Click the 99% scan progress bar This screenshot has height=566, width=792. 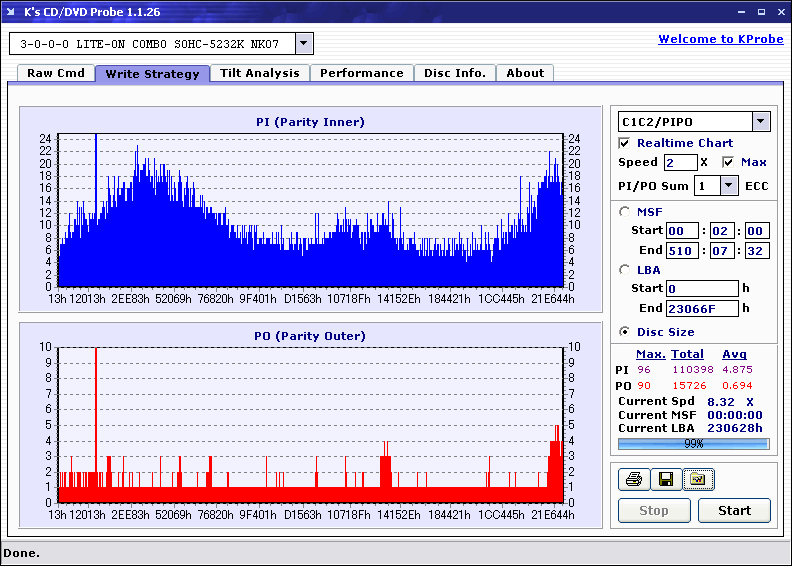693,443
